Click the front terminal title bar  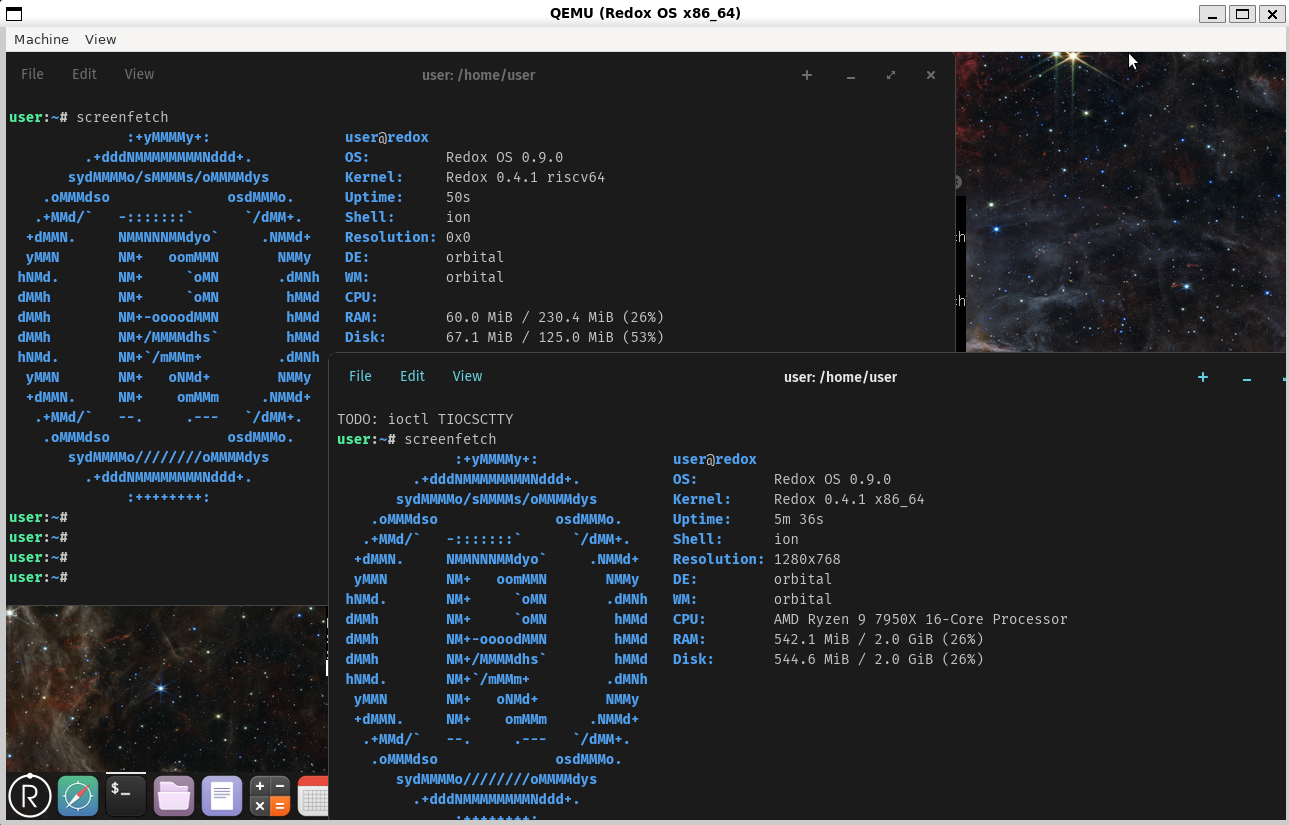tap(840, 377)
